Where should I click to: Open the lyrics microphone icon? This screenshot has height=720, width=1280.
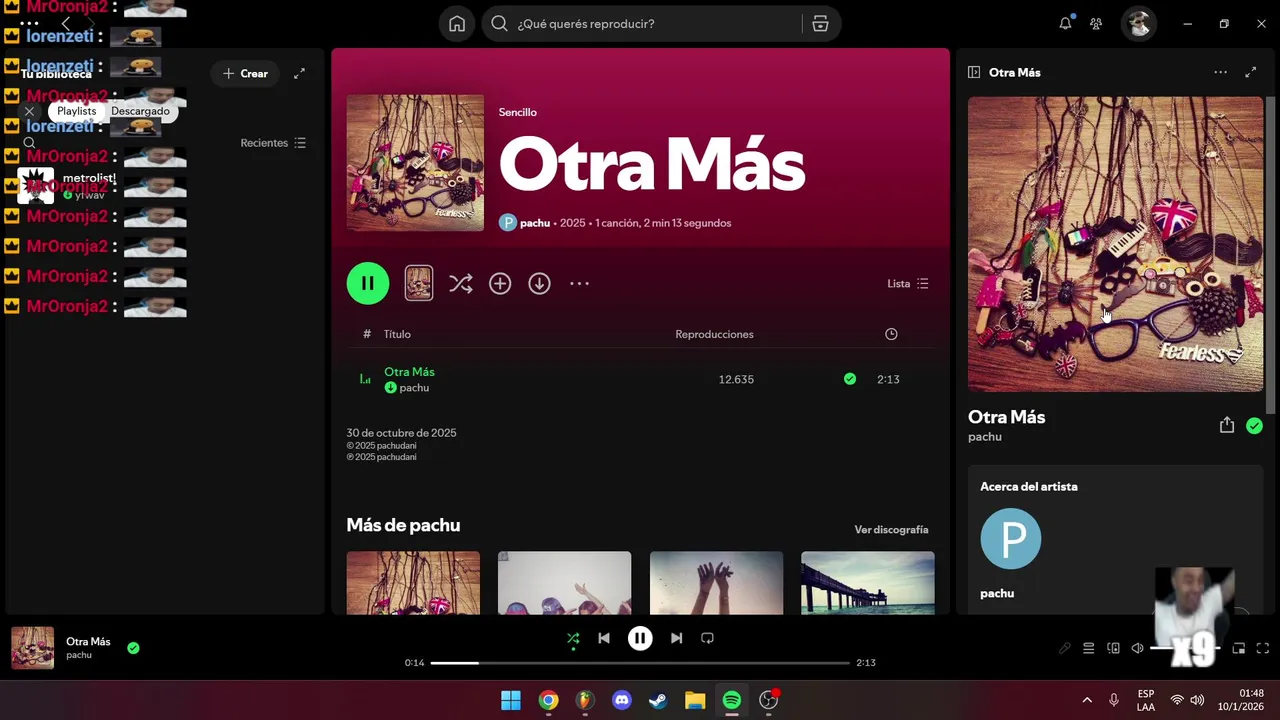1065,648
